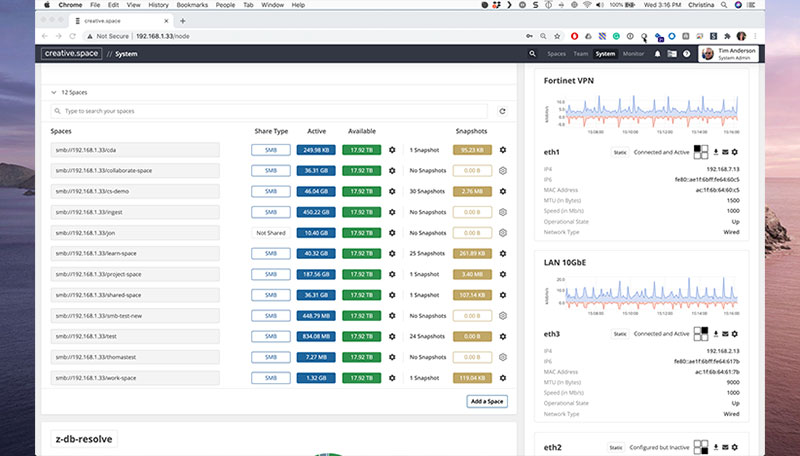Screen dimensions: 800x456
Task: Toggle the Static badge on eth2
Action: (615, 446)
